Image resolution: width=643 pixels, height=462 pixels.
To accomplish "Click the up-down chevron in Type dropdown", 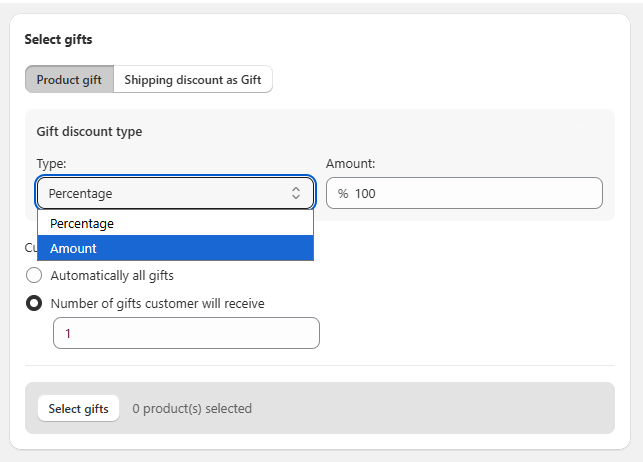I will 296,193.
